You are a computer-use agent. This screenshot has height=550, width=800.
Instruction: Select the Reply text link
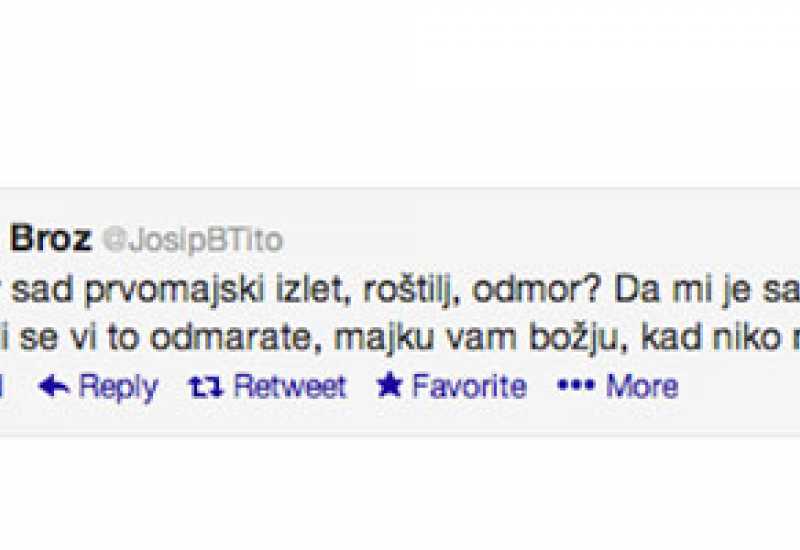pyautogui.click(x=118, y=387)
